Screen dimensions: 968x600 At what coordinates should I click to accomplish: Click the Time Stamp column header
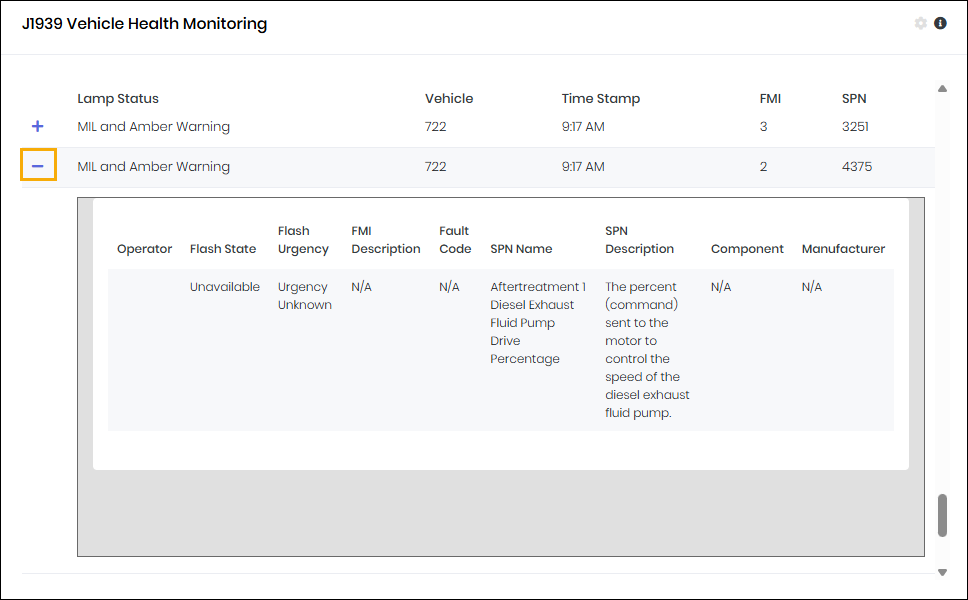click(600, 99)
